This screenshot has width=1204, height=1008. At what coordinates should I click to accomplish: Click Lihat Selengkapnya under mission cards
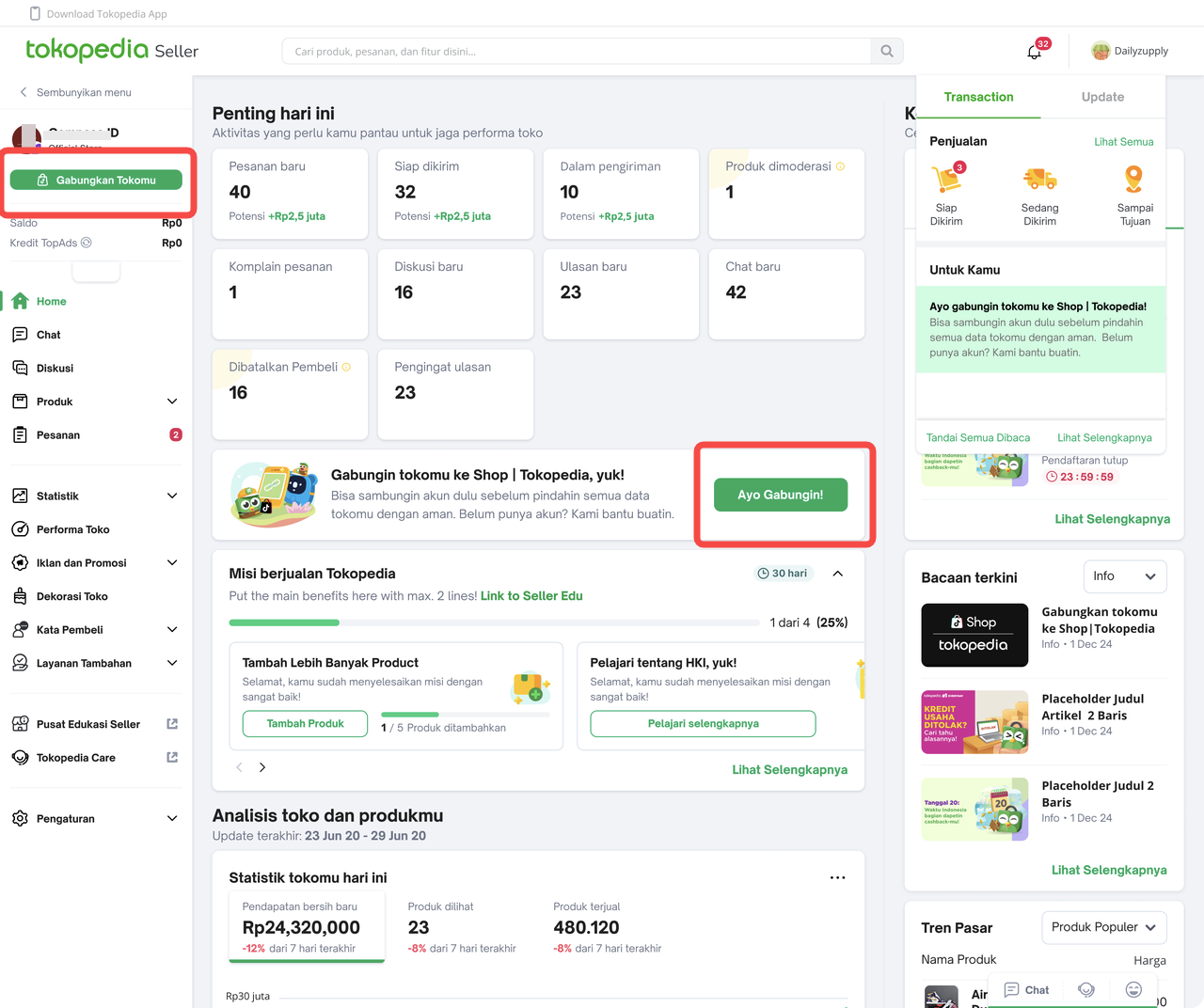click(789, 770)
